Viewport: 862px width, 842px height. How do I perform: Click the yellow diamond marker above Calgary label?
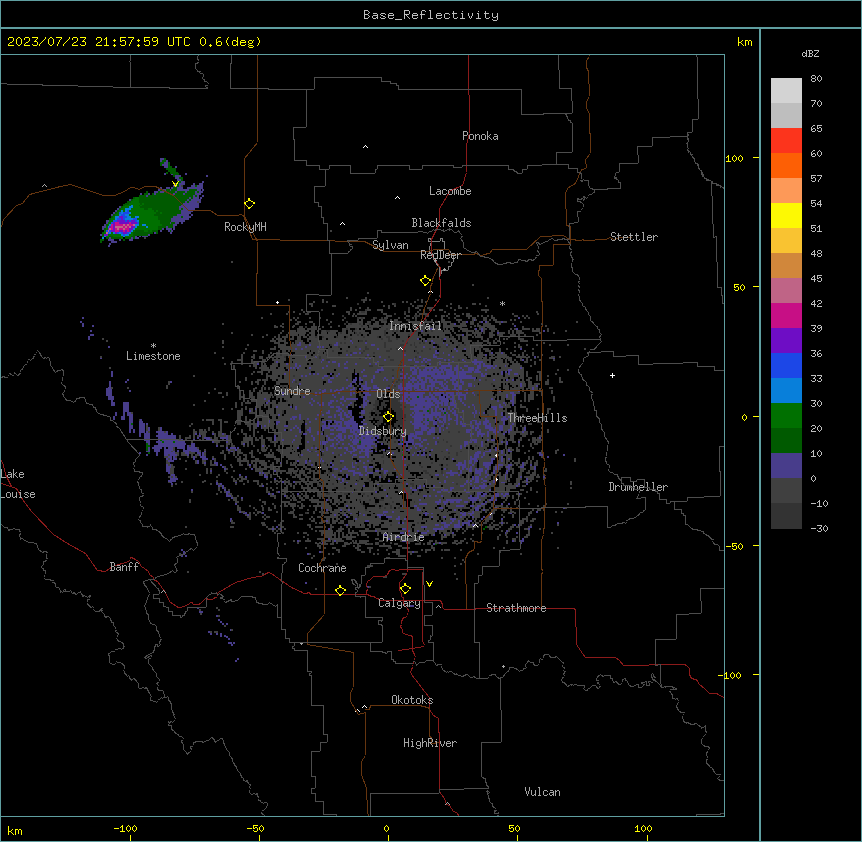point(405,589)
